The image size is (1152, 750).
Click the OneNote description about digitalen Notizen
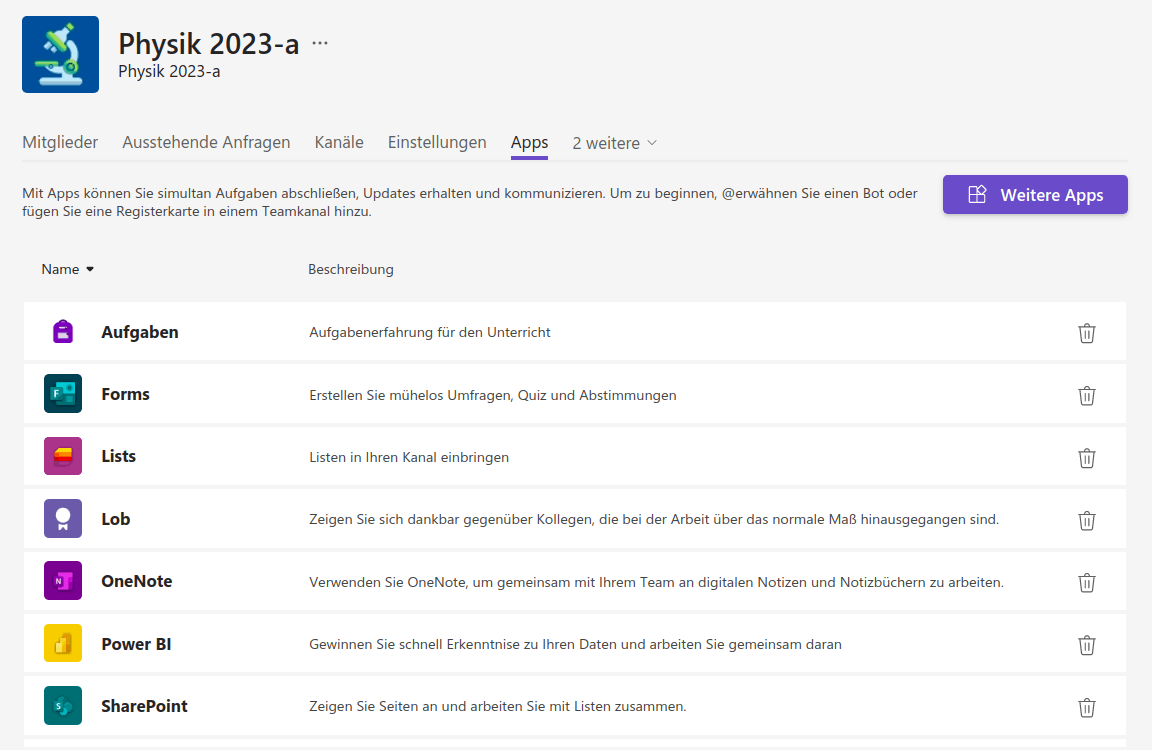(x=656, y=582)
